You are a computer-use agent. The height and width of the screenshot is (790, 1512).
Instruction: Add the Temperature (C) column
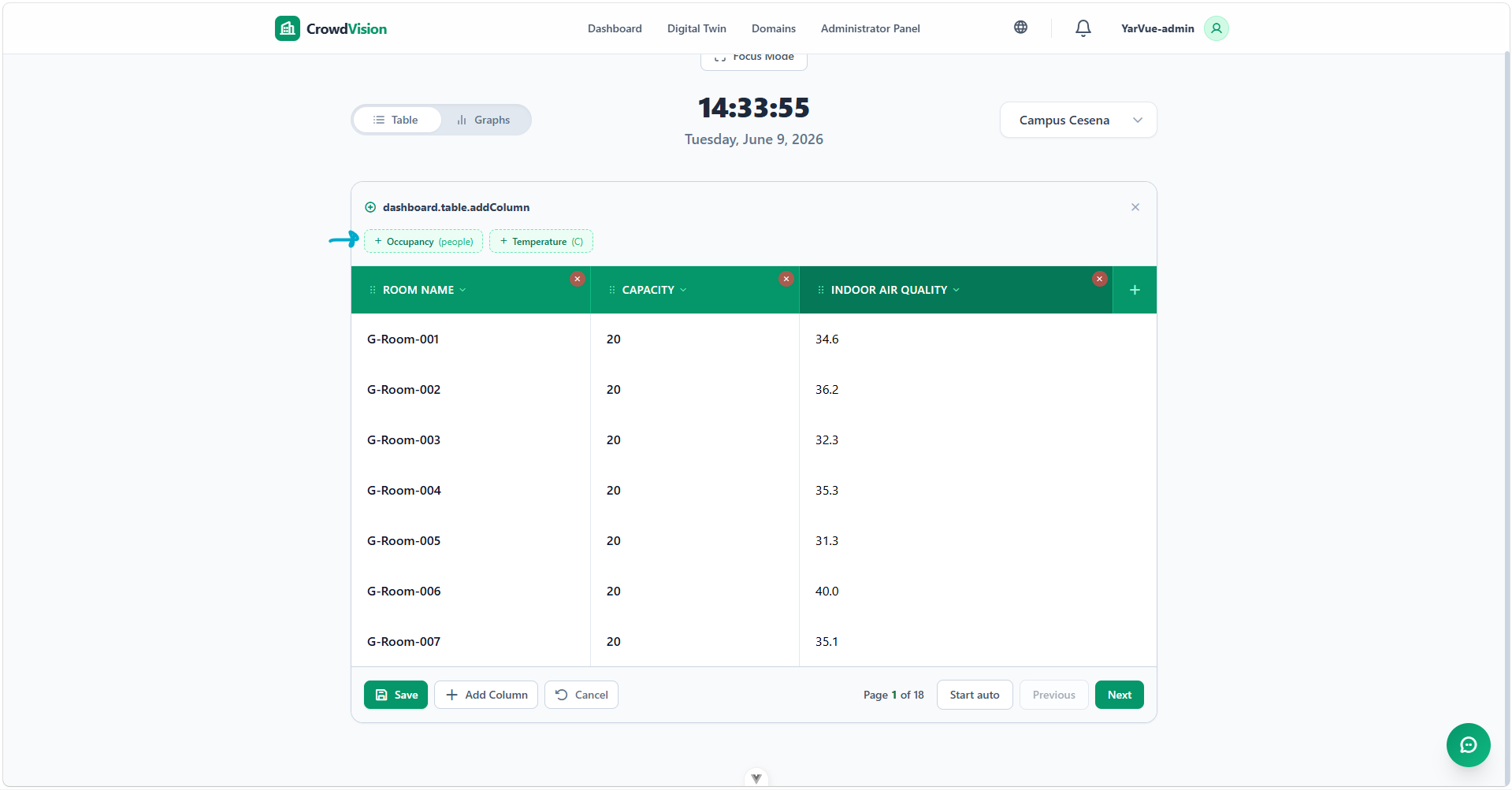click(x=541, y=241)
